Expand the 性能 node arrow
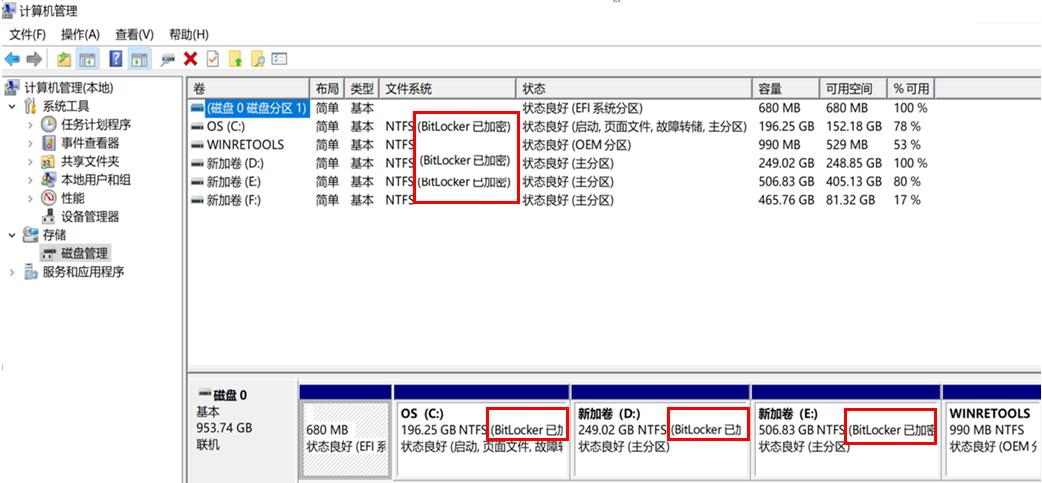This screenshot has height=483, width=1042. pyautogui.click(x=31, y=198)
